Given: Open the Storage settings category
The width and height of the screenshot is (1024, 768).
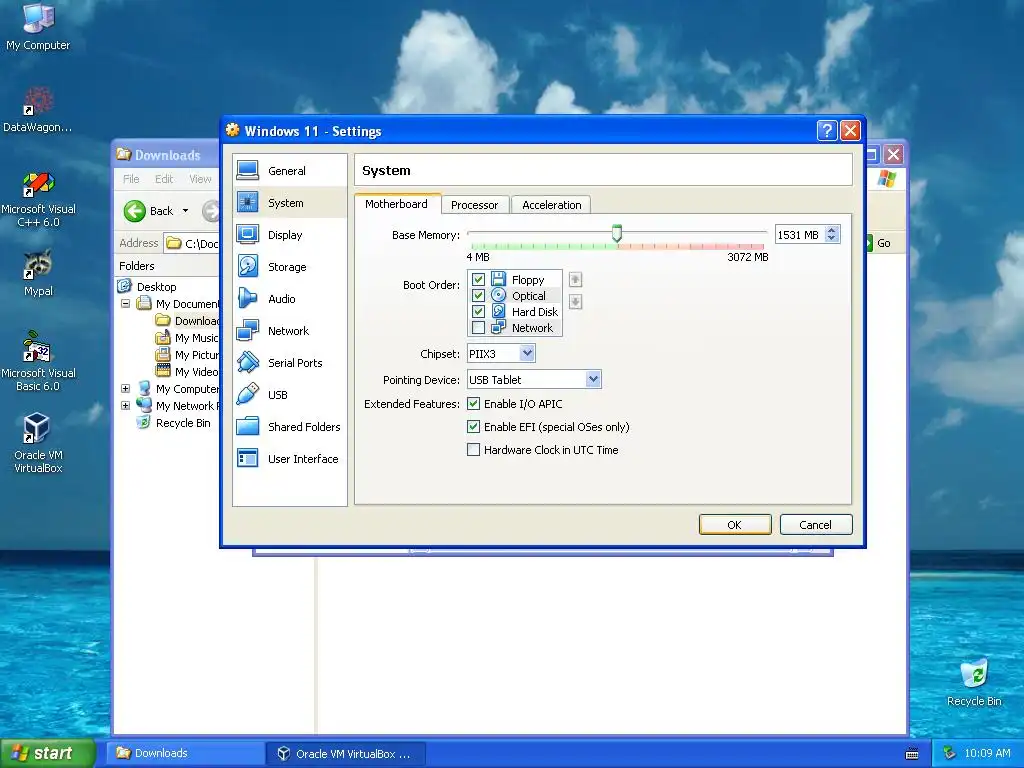Looking at the screenshot, I should click(289, 266).
